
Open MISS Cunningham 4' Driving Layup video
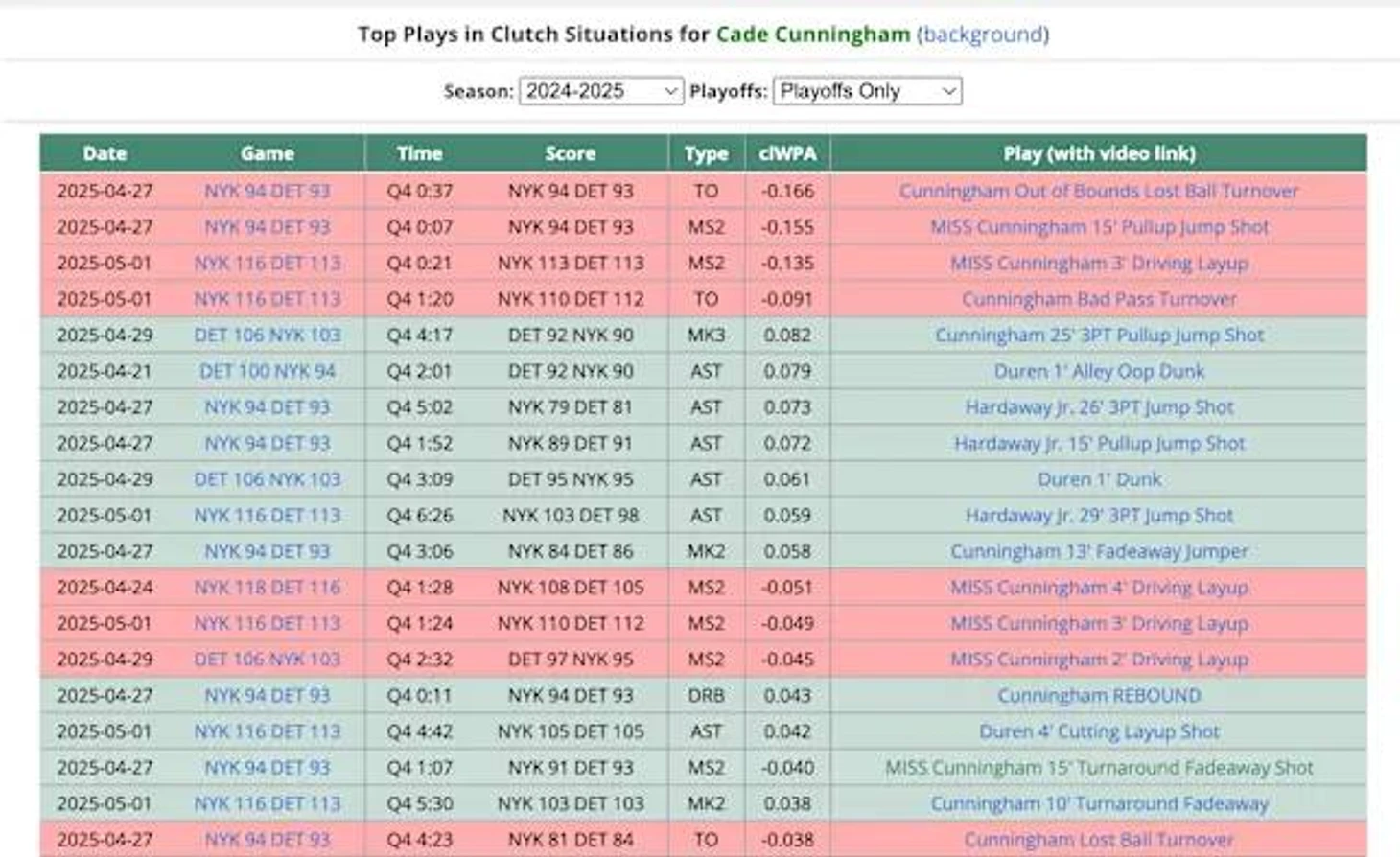[x=1099, y=588]
